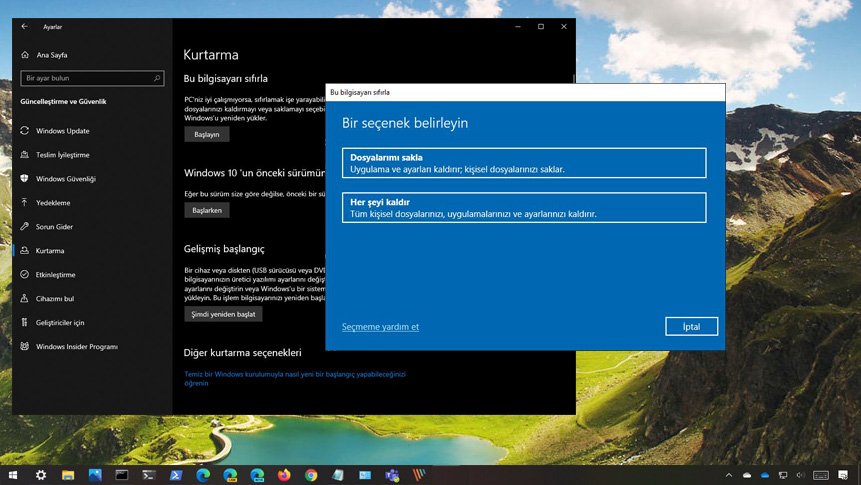Click the back arrow in Ayarlar
The height and width of the screenshot is (485, 861).
(x=24, y=26)
